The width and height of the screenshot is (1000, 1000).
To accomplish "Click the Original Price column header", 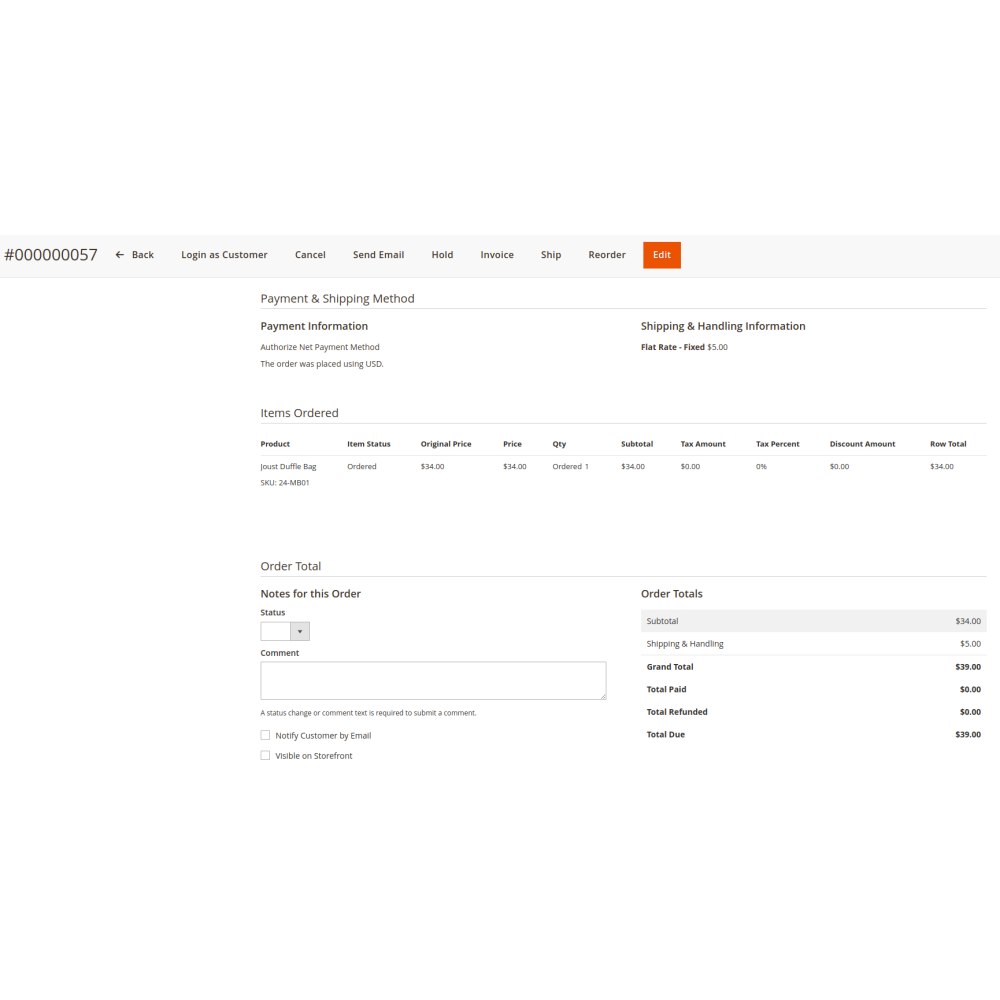I will click(x=446, y=444).
